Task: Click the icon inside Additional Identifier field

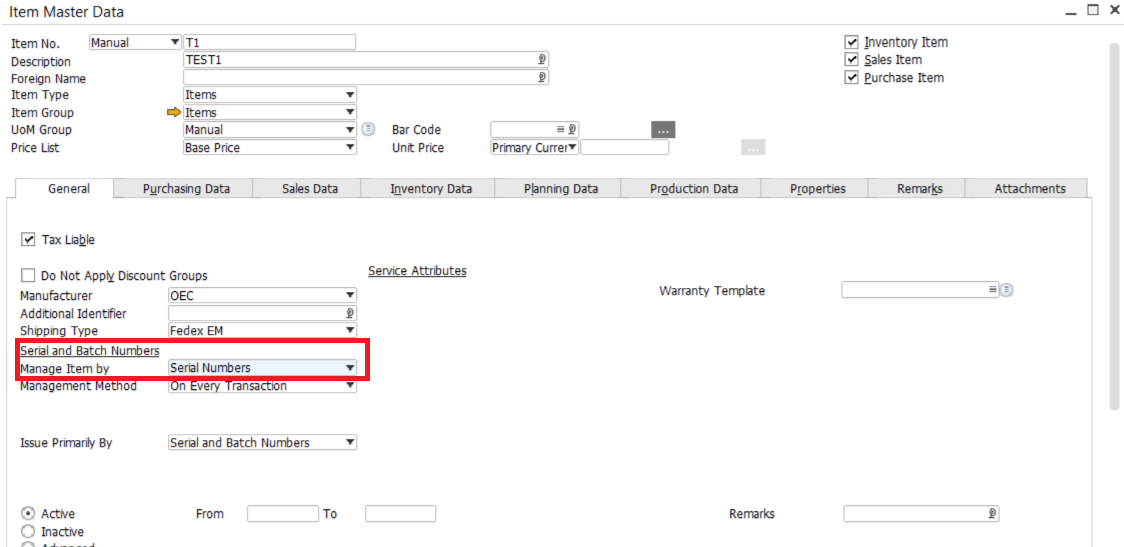Action: [350, 313]
